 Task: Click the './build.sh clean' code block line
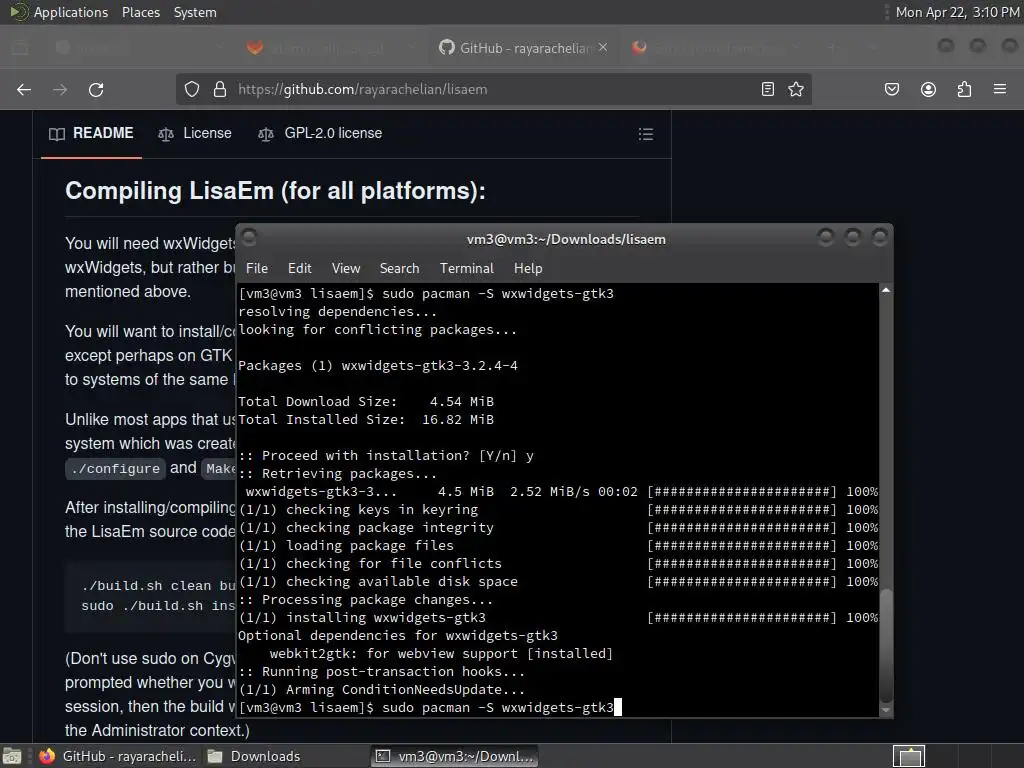(157, 585)
